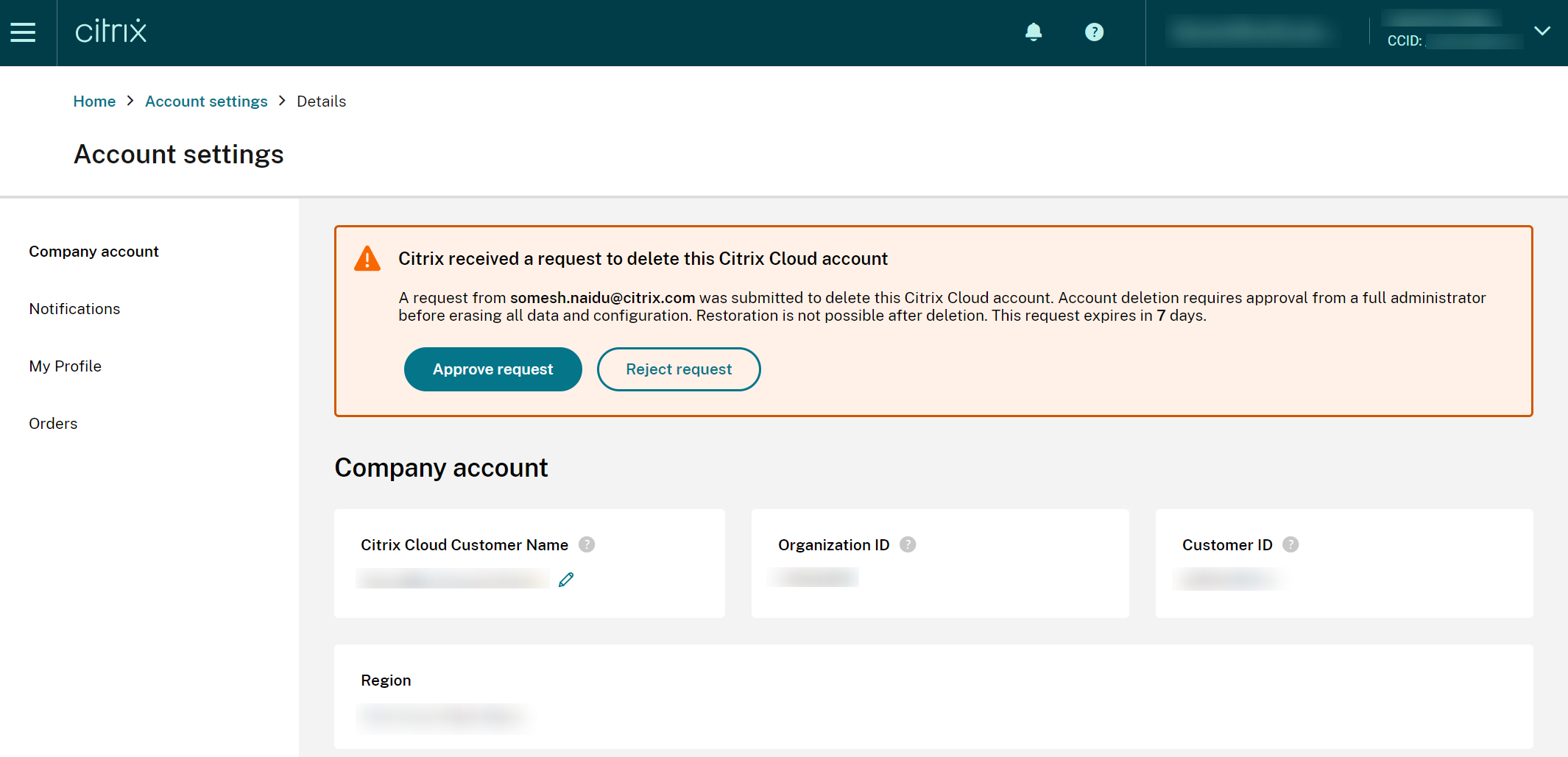
Task: Open the notifications bell
Action: pos(1034,32)
